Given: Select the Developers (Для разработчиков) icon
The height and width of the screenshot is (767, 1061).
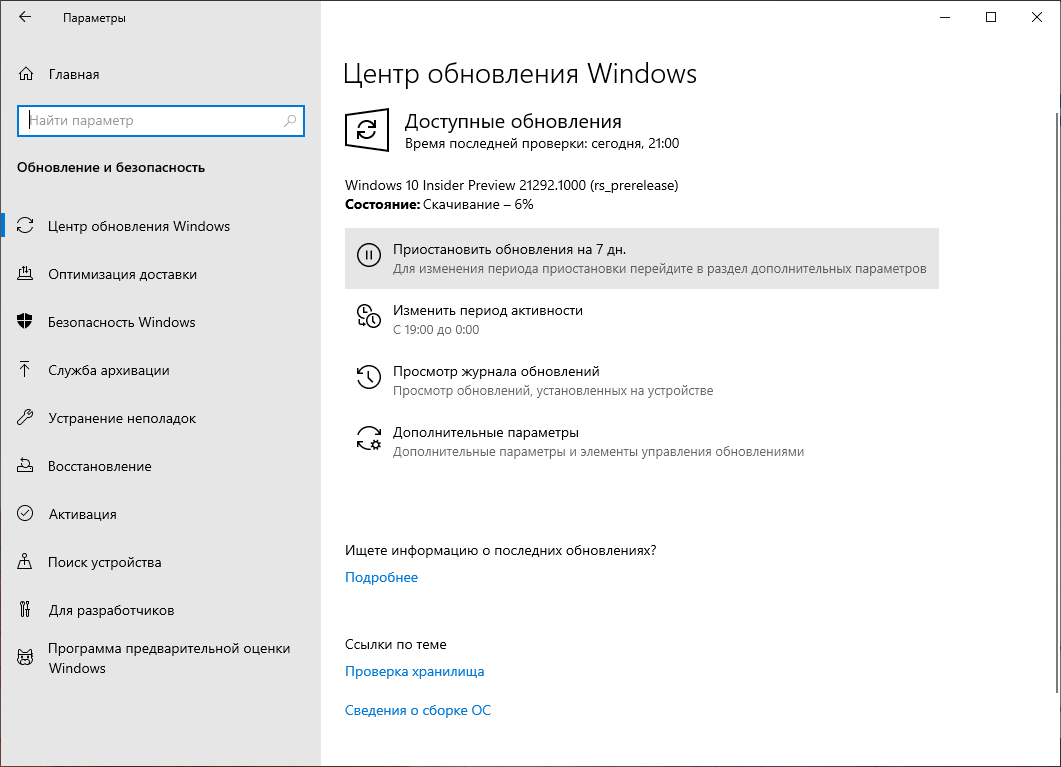Looking at the screenshot, I should click(27, 610).
